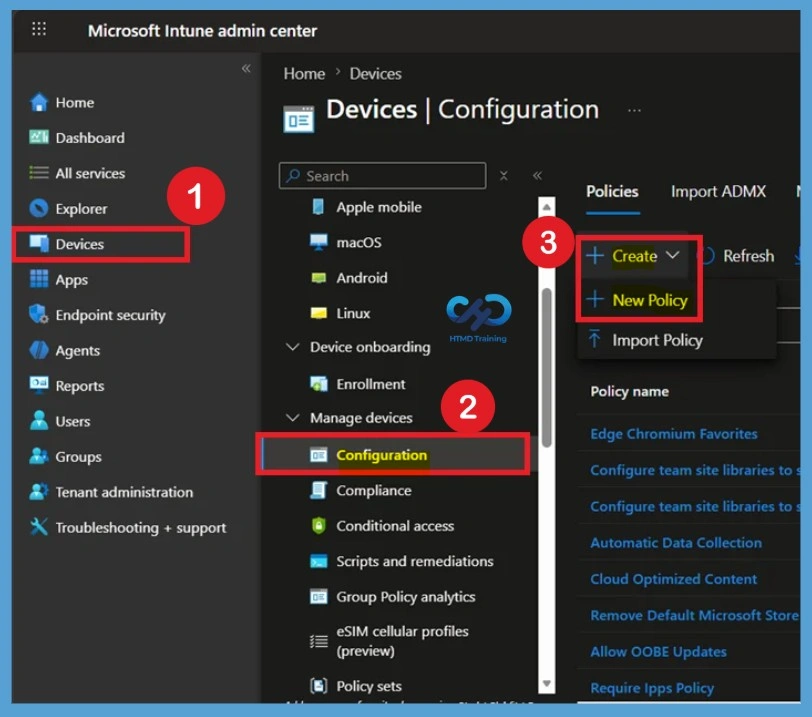Click the Agents icon in sidebar
The height and width of the screenshot is (717, 812).
tap(39, 350)
